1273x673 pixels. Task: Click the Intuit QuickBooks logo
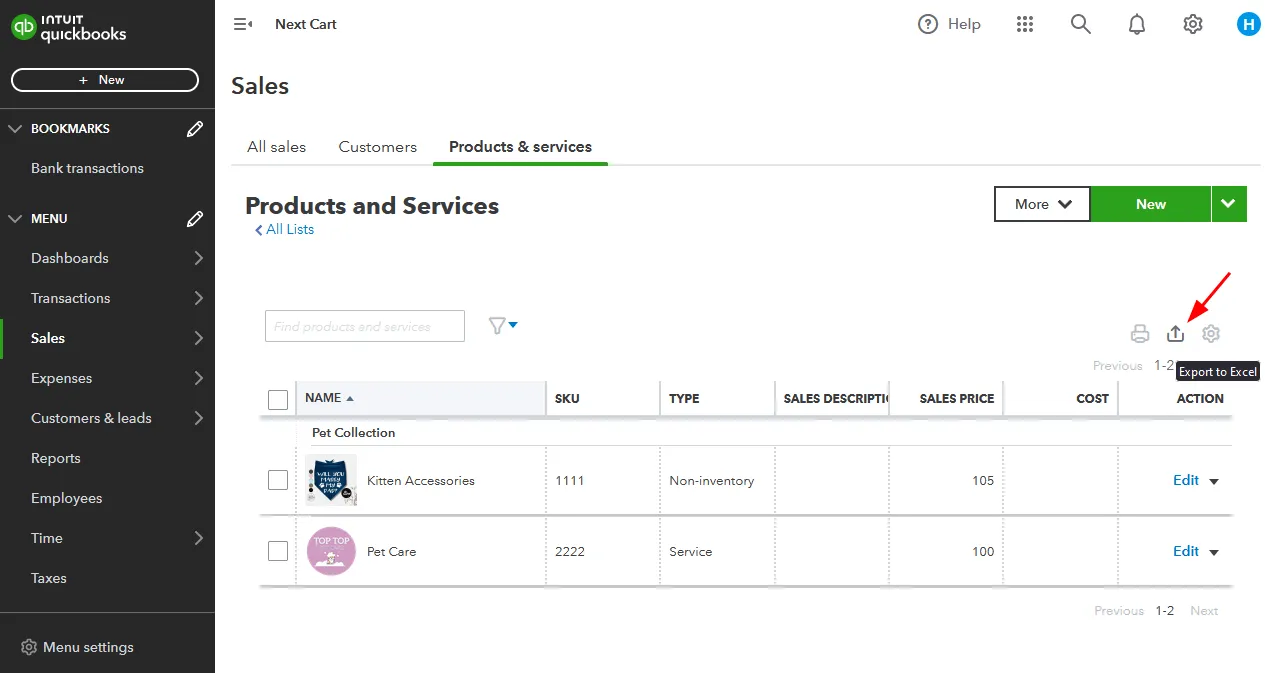coord(69,27)
